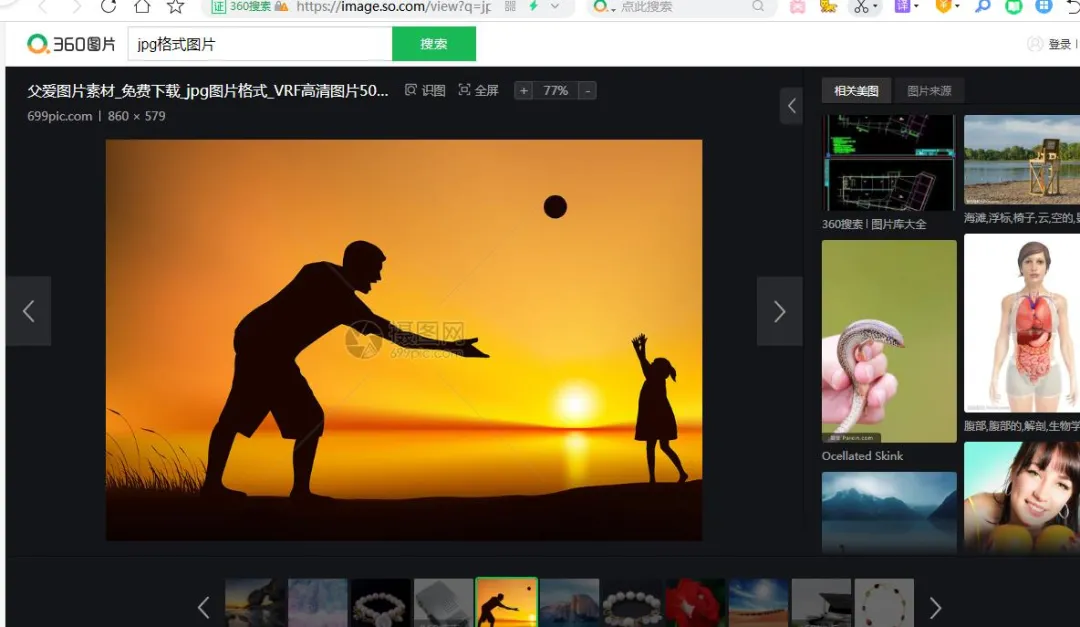Click the green 搜索 button

pyautogui.click(x=434, y=44)
